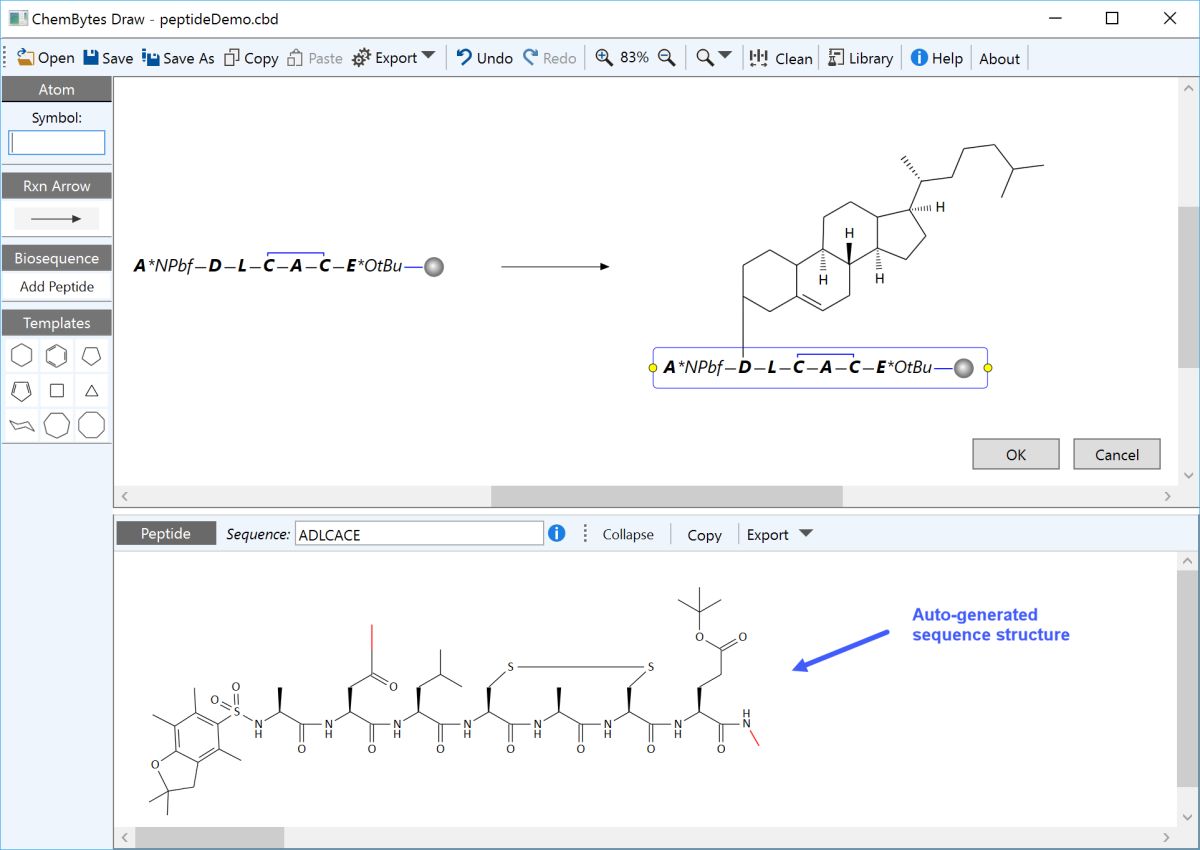Select the Peptide tab in the lower panel

tap(166, 534)
